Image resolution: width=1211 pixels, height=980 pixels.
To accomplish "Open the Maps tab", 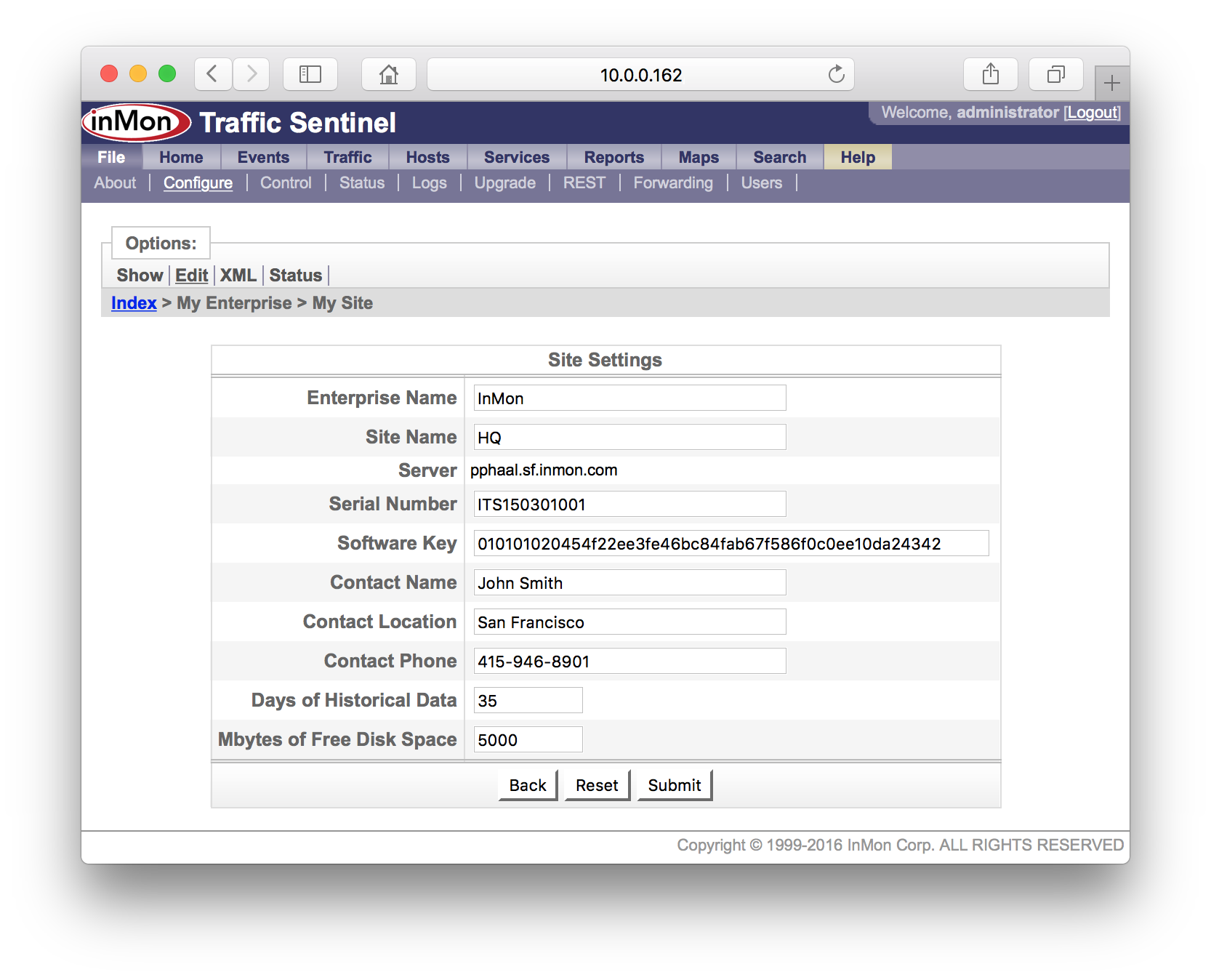I will 699,157.
